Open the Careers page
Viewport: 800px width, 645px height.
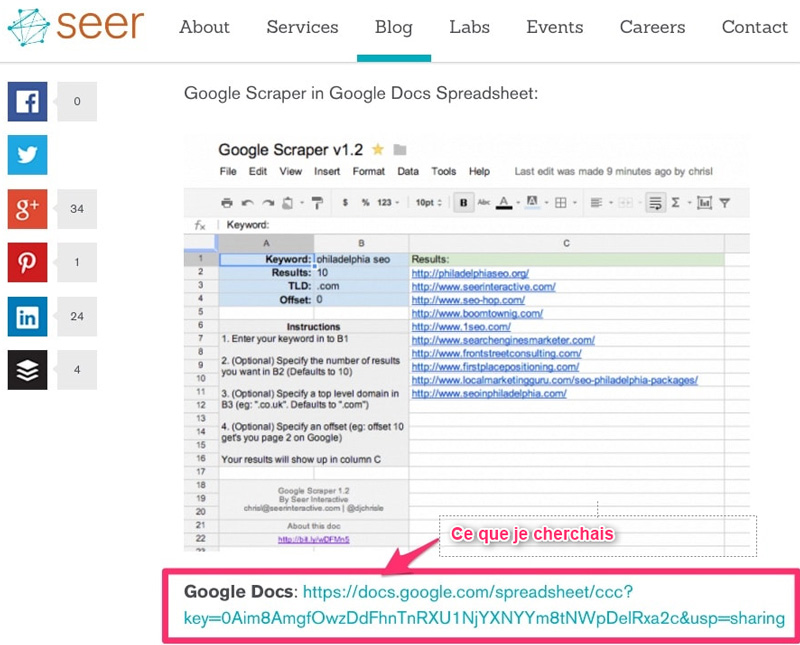[653, 27]
